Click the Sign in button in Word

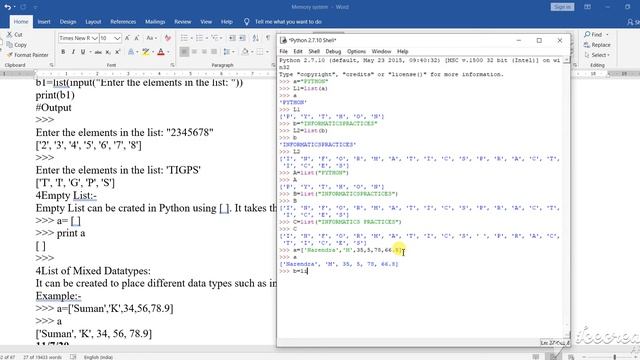coord(562,7)
